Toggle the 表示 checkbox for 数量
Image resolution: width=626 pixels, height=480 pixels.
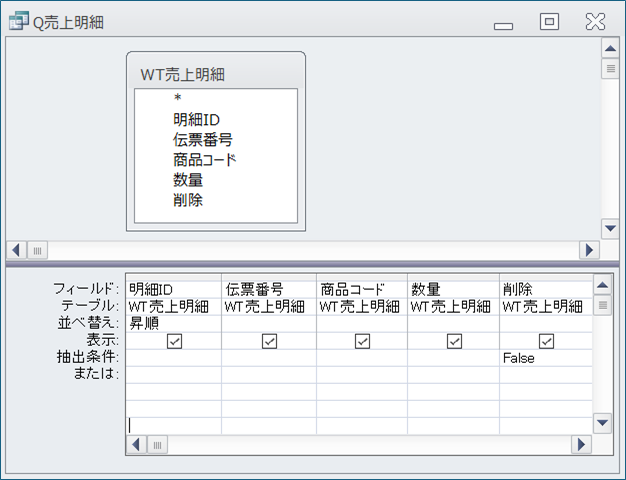click(x=454, y=341)
